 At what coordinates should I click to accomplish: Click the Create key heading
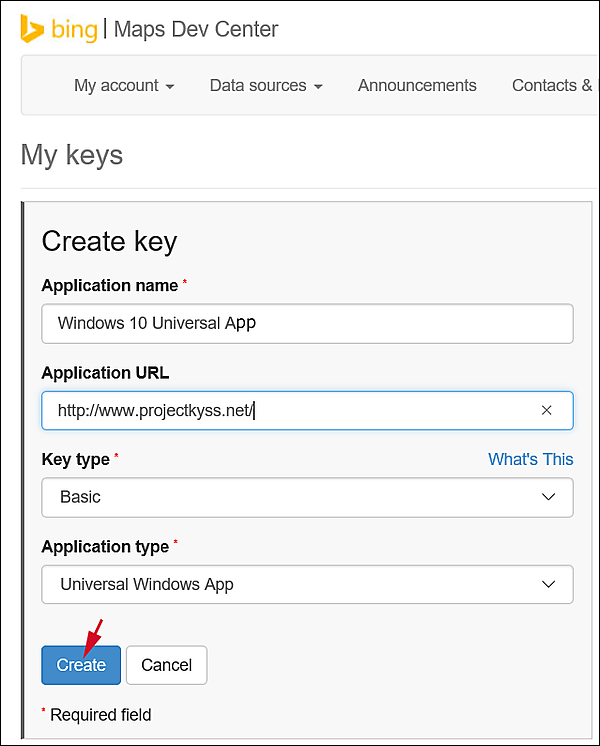[x=109, y=241]
